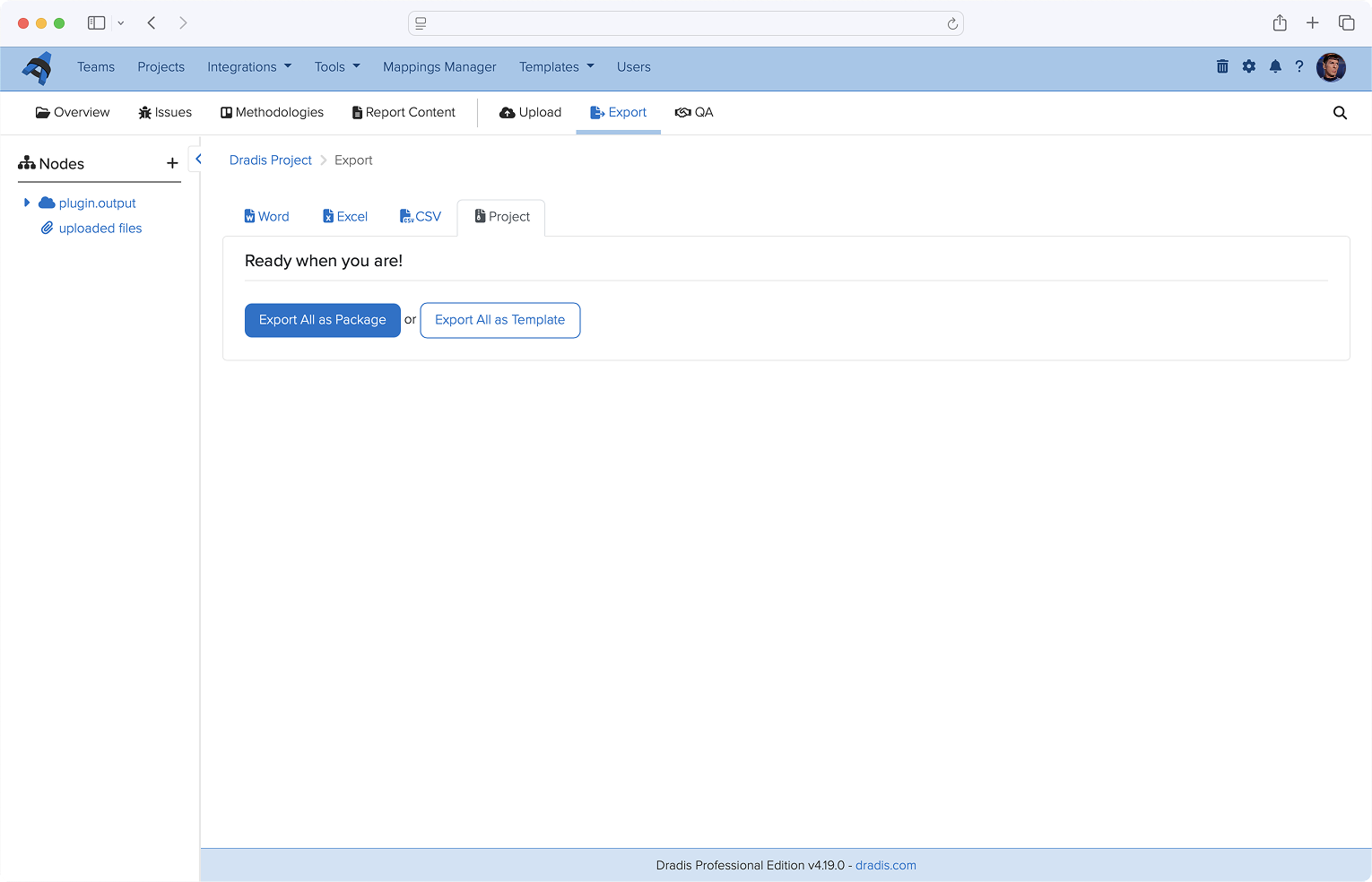The width and height of the screenshot is (1372, 882).
Task: Click Export All as Package button
Action: coord(323,320)
